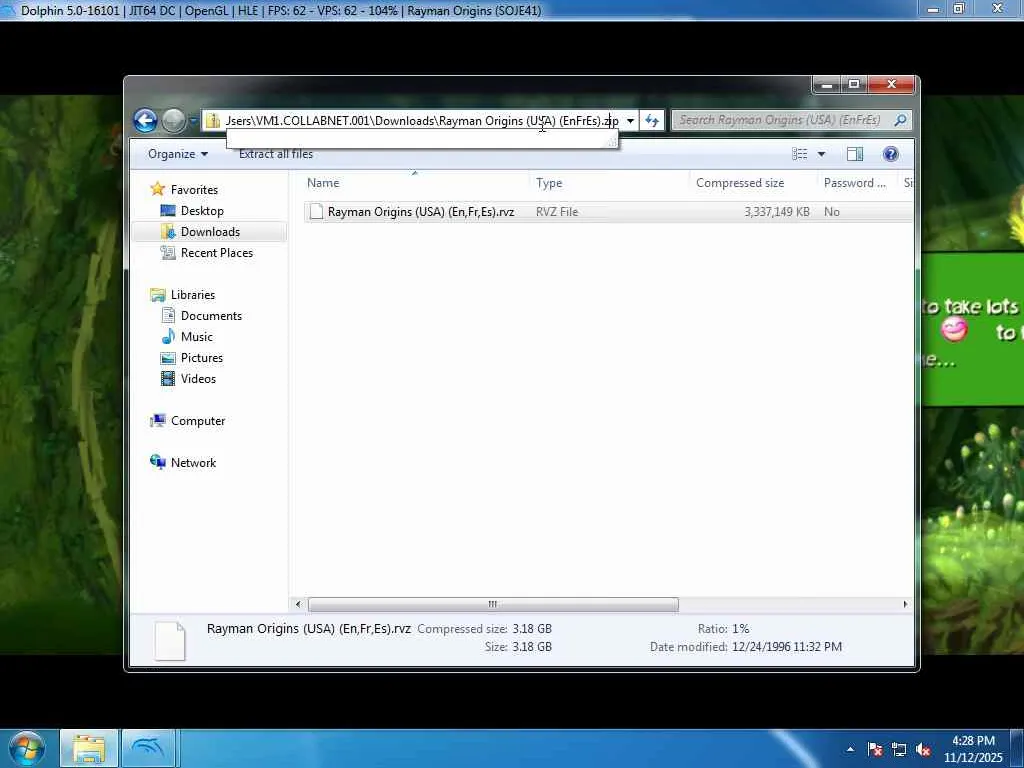Go back with the blue Back arrow

145,120
